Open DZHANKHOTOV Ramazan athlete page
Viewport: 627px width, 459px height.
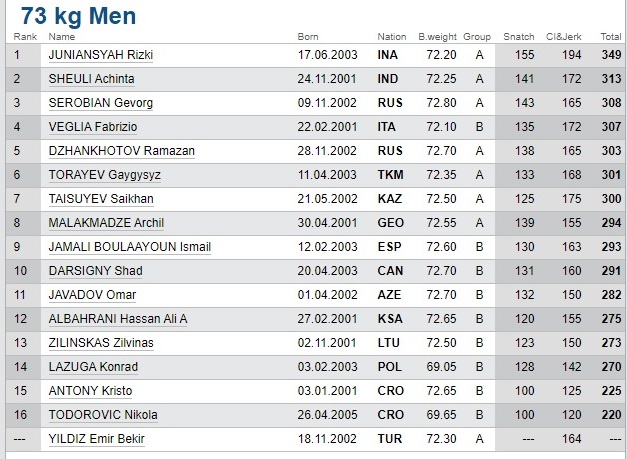point(121,151)
